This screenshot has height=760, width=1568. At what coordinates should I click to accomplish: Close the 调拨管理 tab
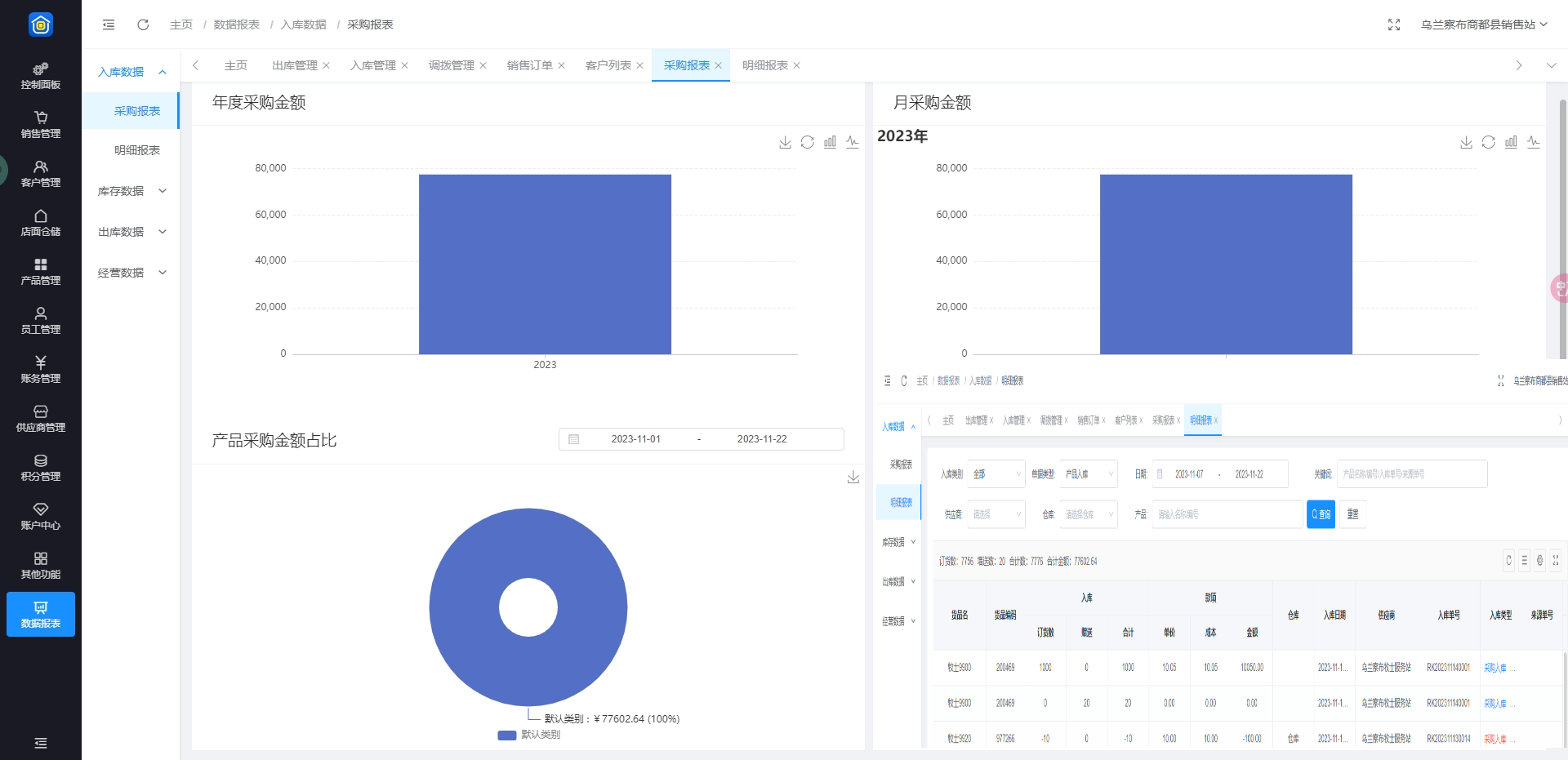pyautogui.click(x=483, y=65)
